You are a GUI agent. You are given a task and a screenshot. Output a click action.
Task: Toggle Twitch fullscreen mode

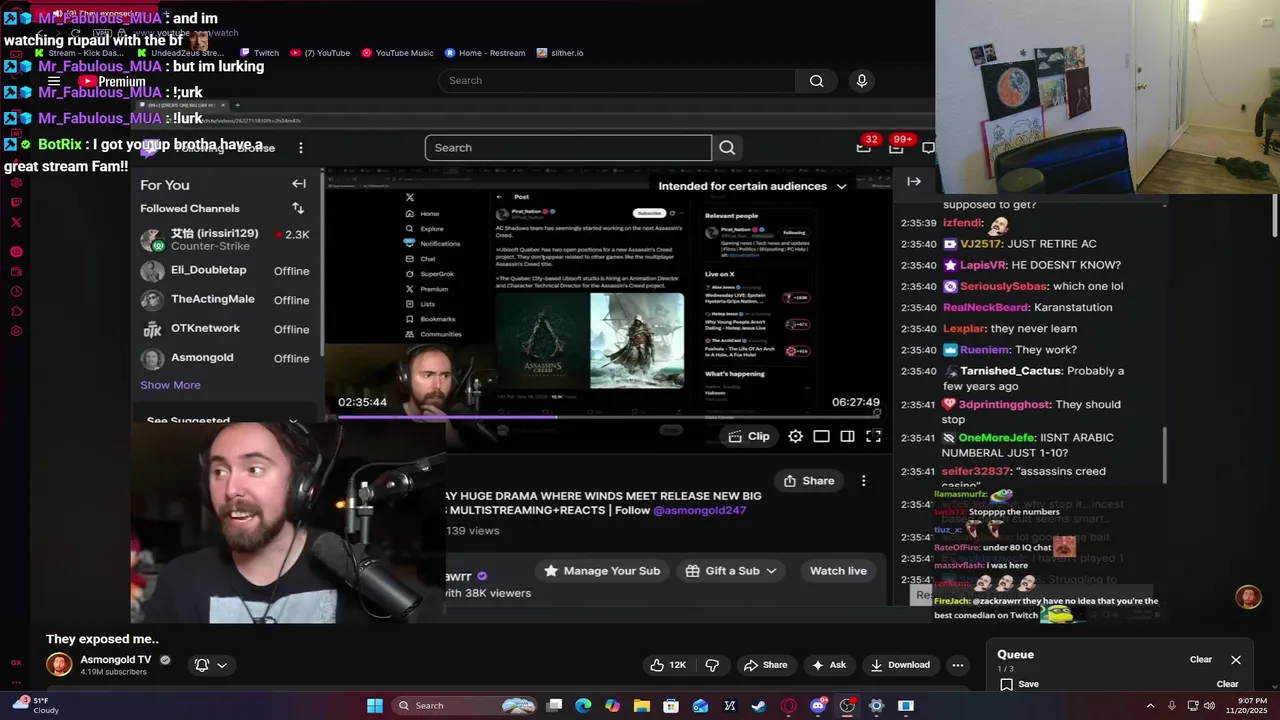click(873, 437)
